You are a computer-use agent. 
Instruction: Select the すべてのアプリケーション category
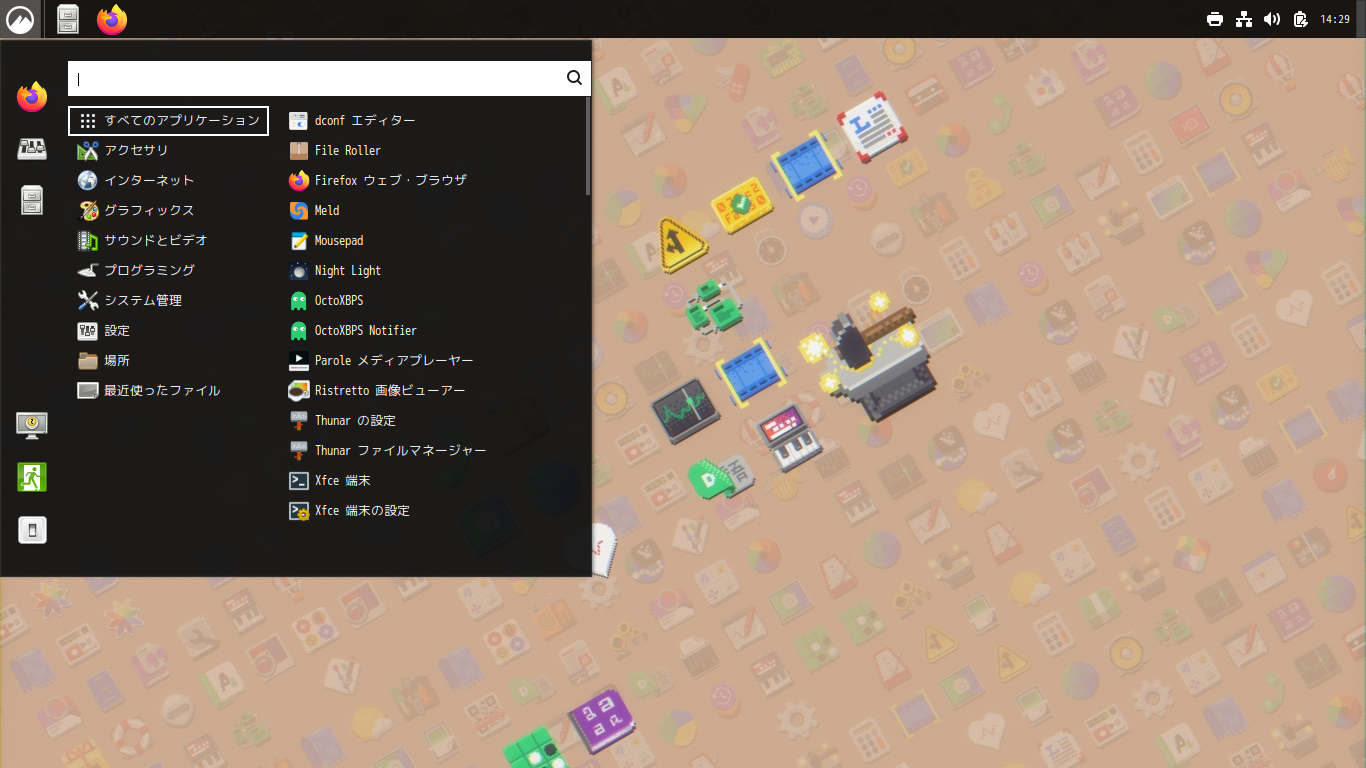pos(168,120)
